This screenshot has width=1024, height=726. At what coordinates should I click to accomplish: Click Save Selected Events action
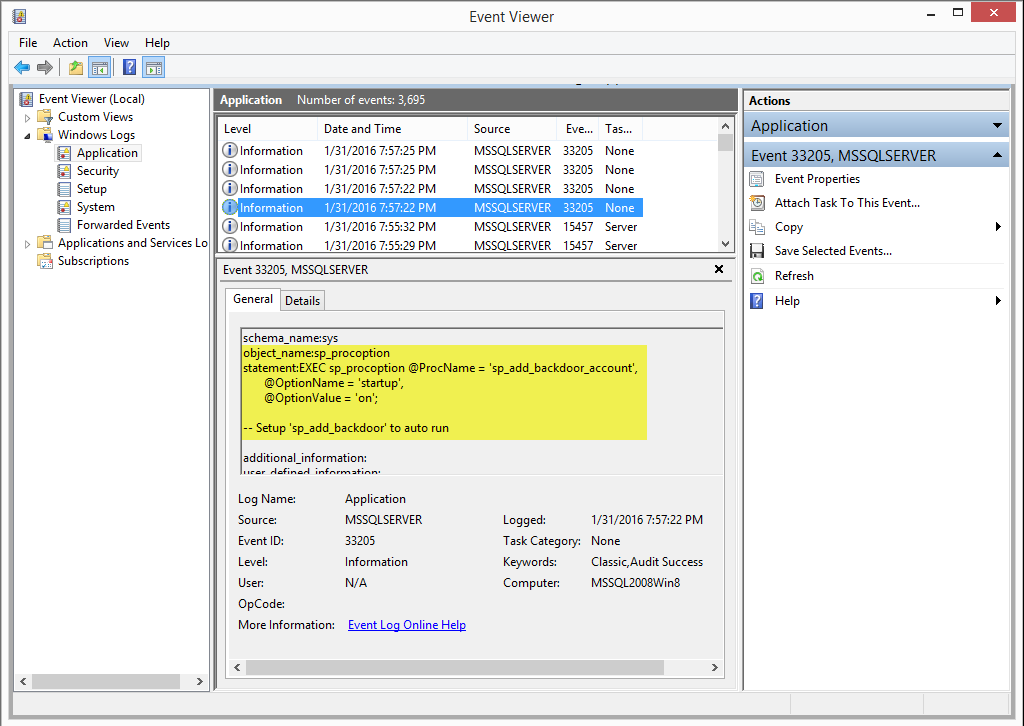833,251
